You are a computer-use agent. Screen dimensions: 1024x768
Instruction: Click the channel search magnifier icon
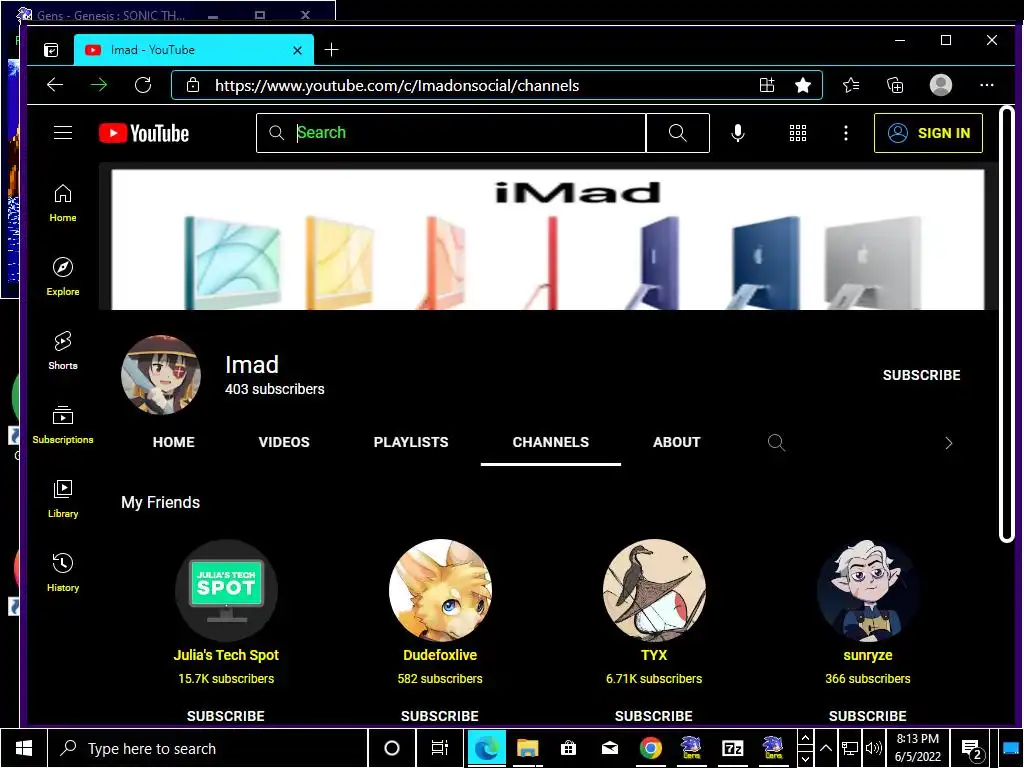coord(776,442)
